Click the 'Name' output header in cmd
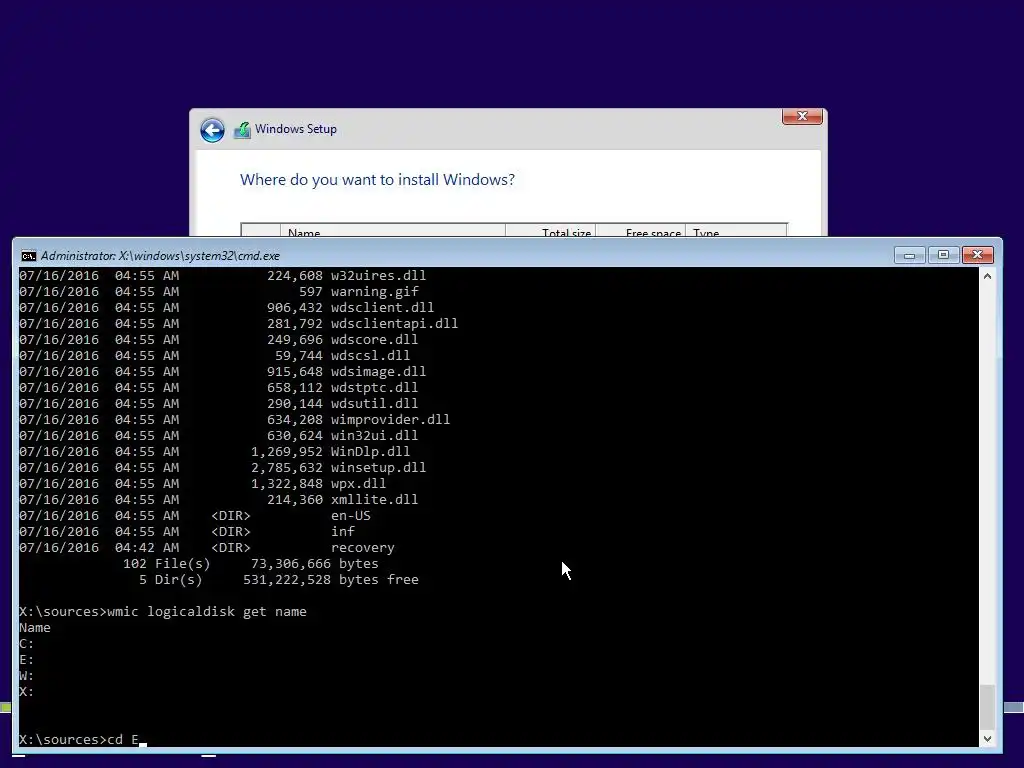This screenshot has height=768, width=1024. (35, 628)
